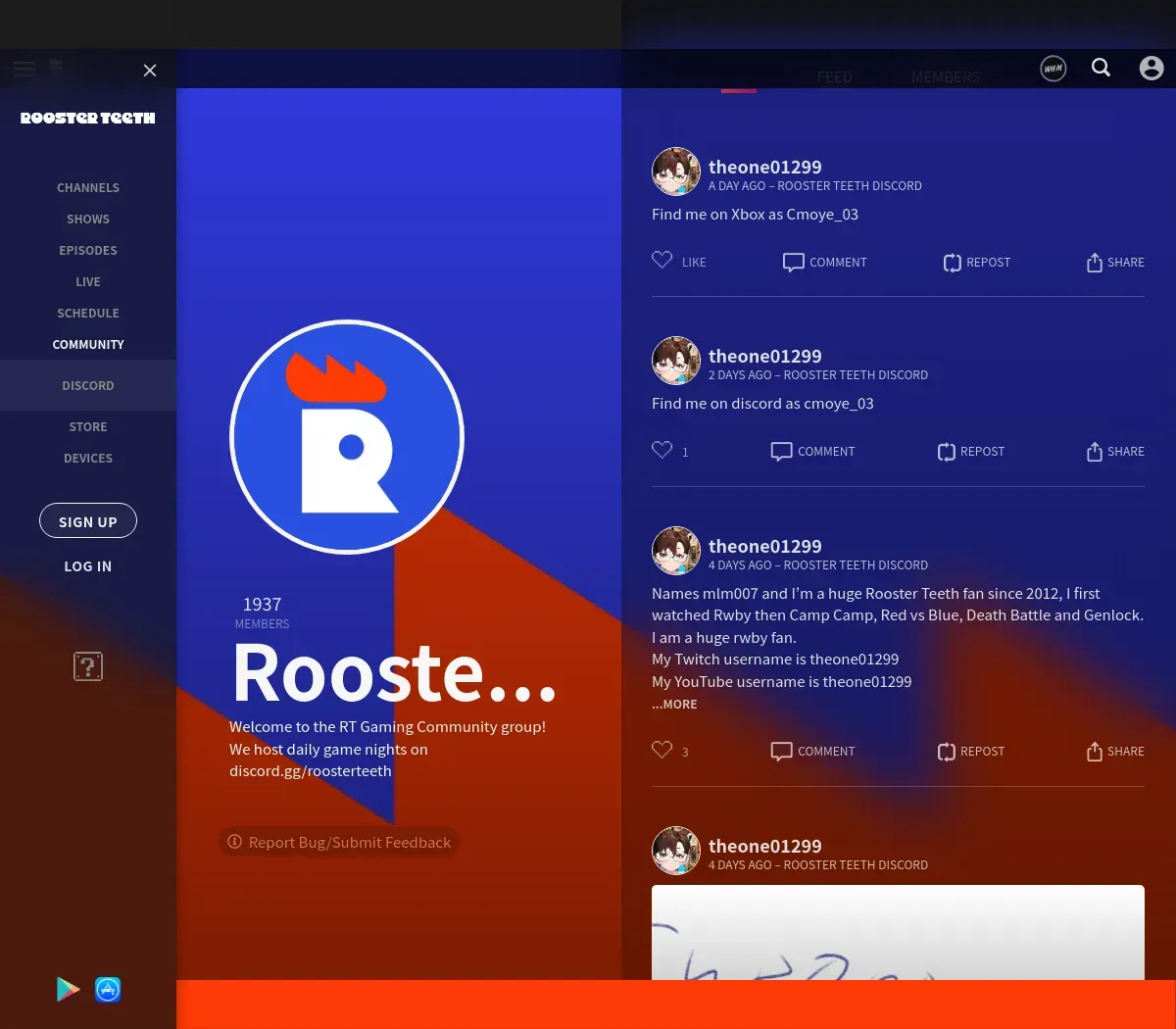Repost the Names mlm007 post

[x=971, y=751]
